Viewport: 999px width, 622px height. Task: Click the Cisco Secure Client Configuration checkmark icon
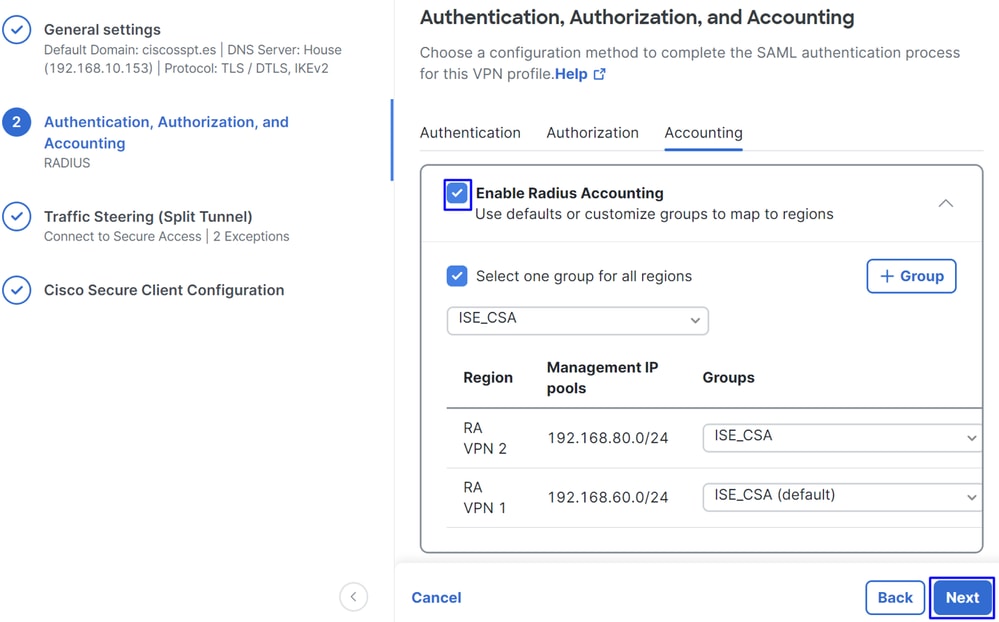click(x=17, y=290)
